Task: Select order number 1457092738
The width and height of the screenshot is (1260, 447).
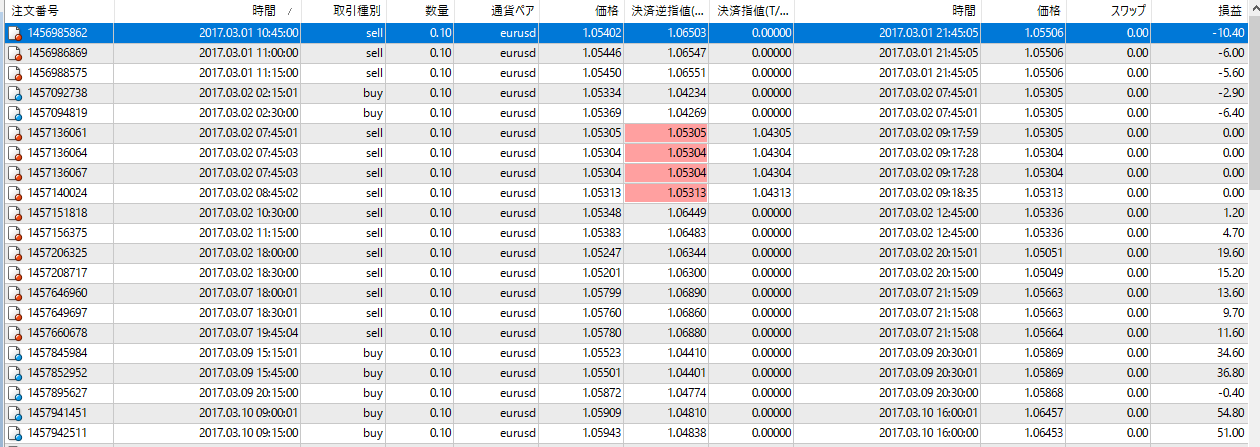Action: point(57,93)
